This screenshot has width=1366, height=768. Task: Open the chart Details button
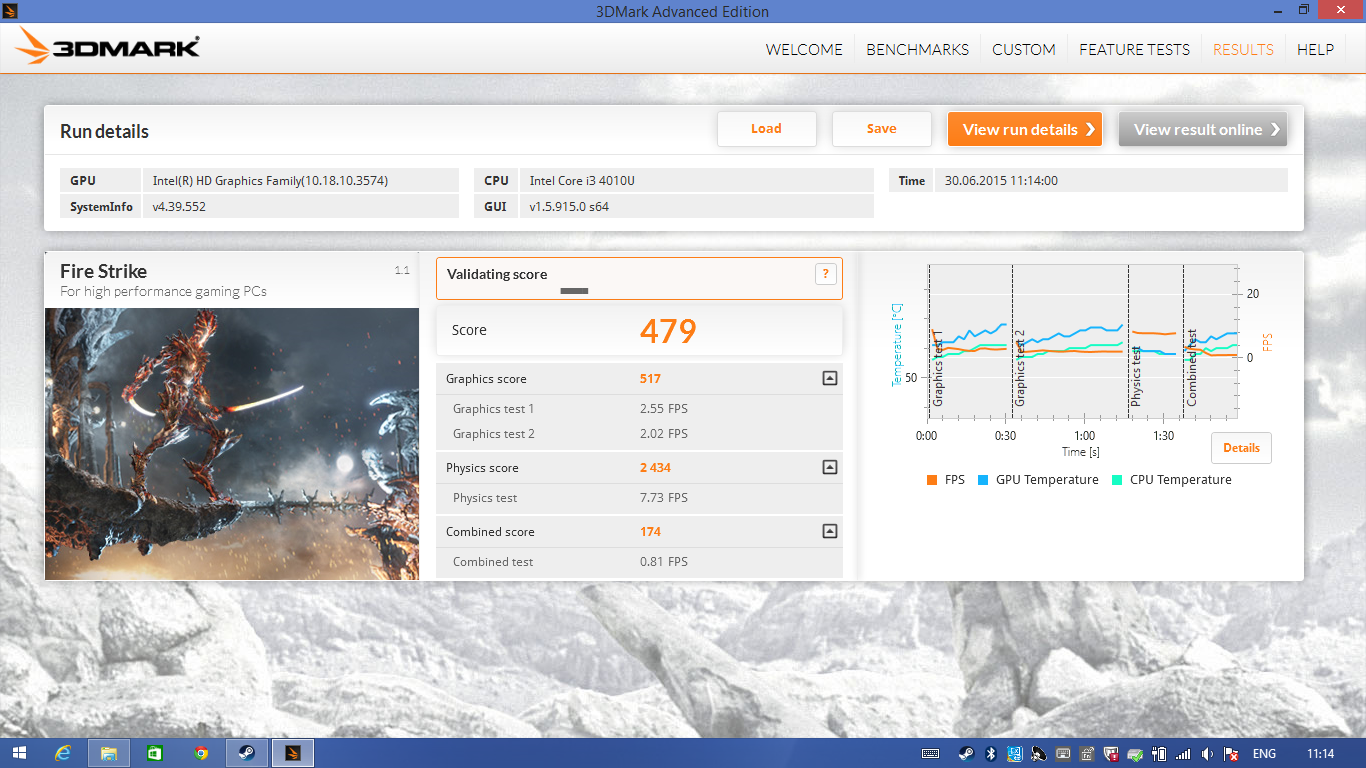click(x=1241, y=448)
